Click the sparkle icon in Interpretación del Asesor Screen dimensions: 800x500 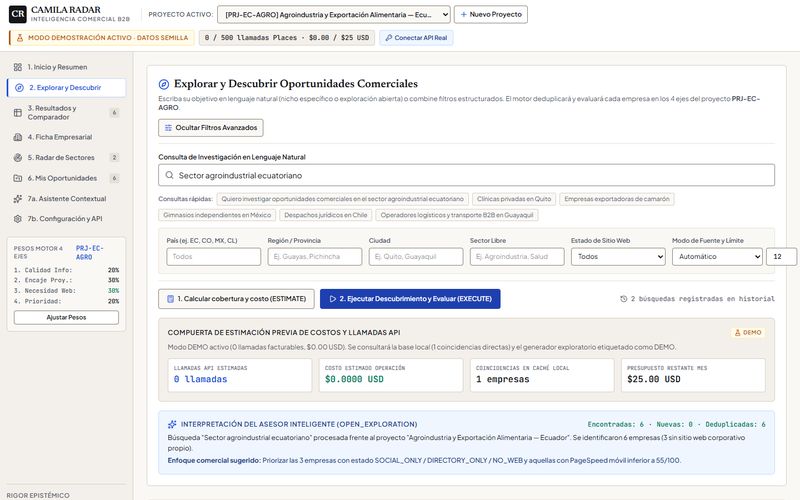pos(172,424)
